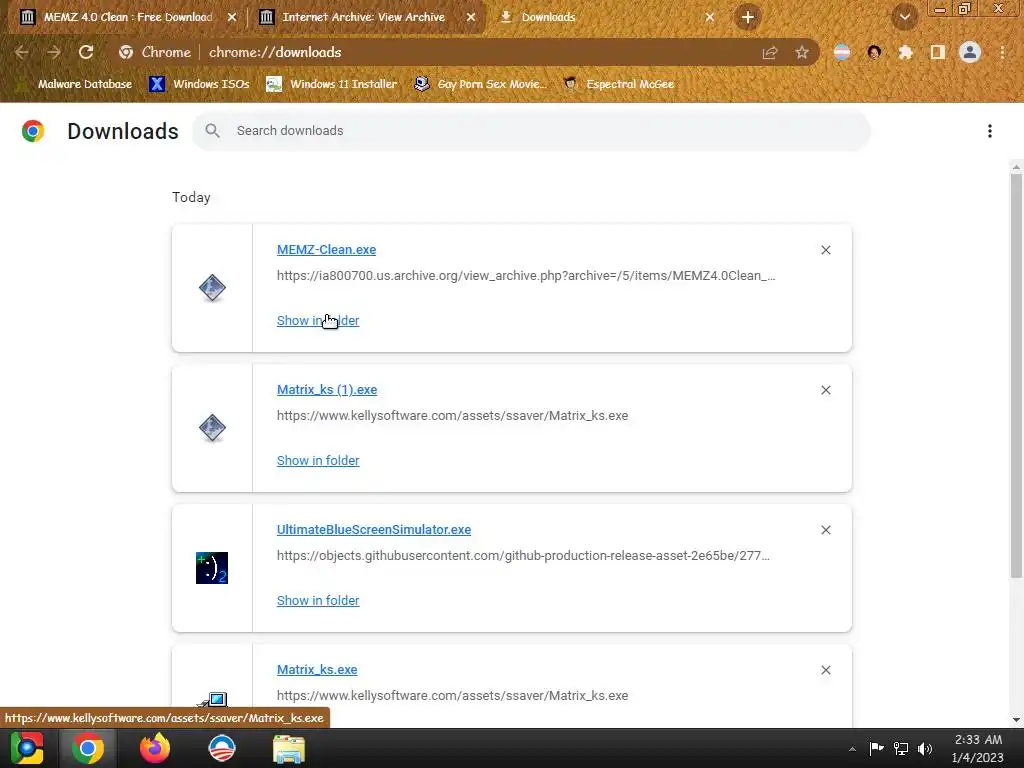
Task: Share this page using the share icon
Action: pyautogui.click(x=770, y=52)
